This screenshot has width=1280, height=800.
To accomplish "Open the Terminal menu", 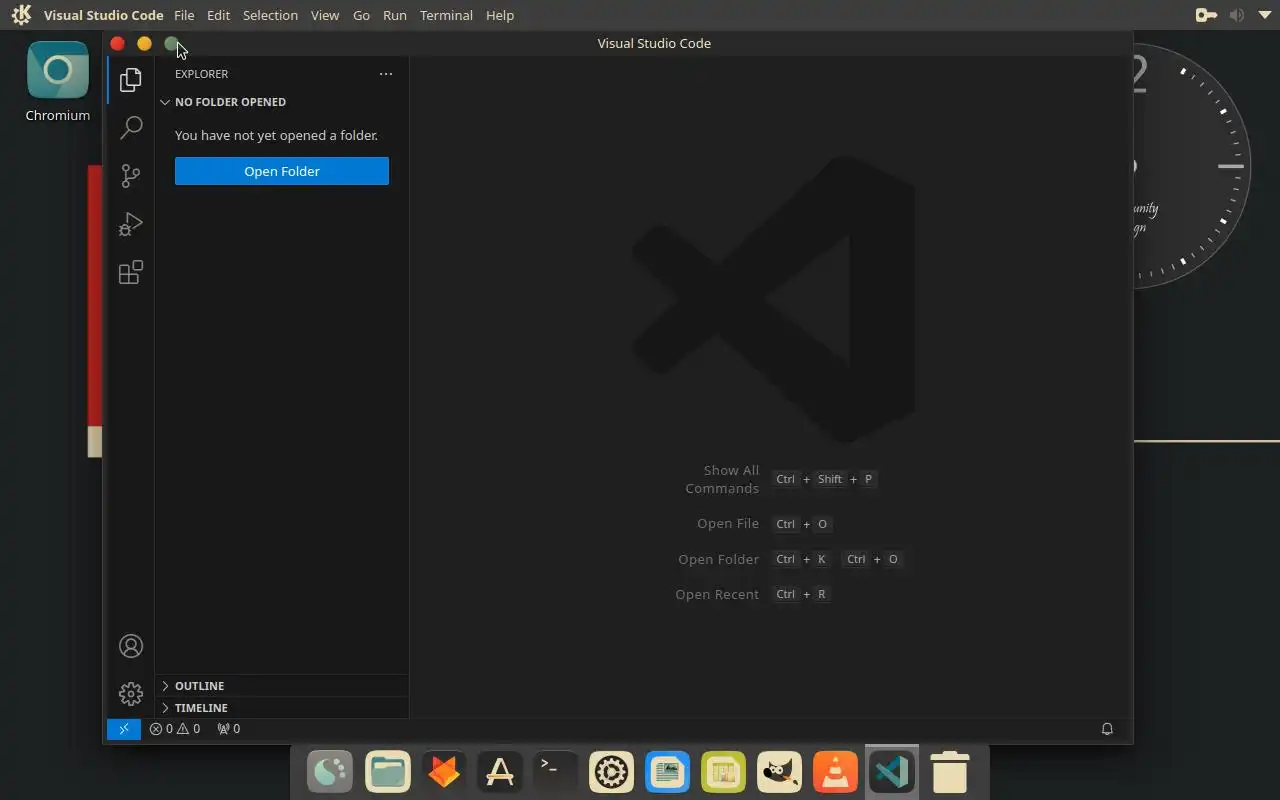I will tap(446, 15).
